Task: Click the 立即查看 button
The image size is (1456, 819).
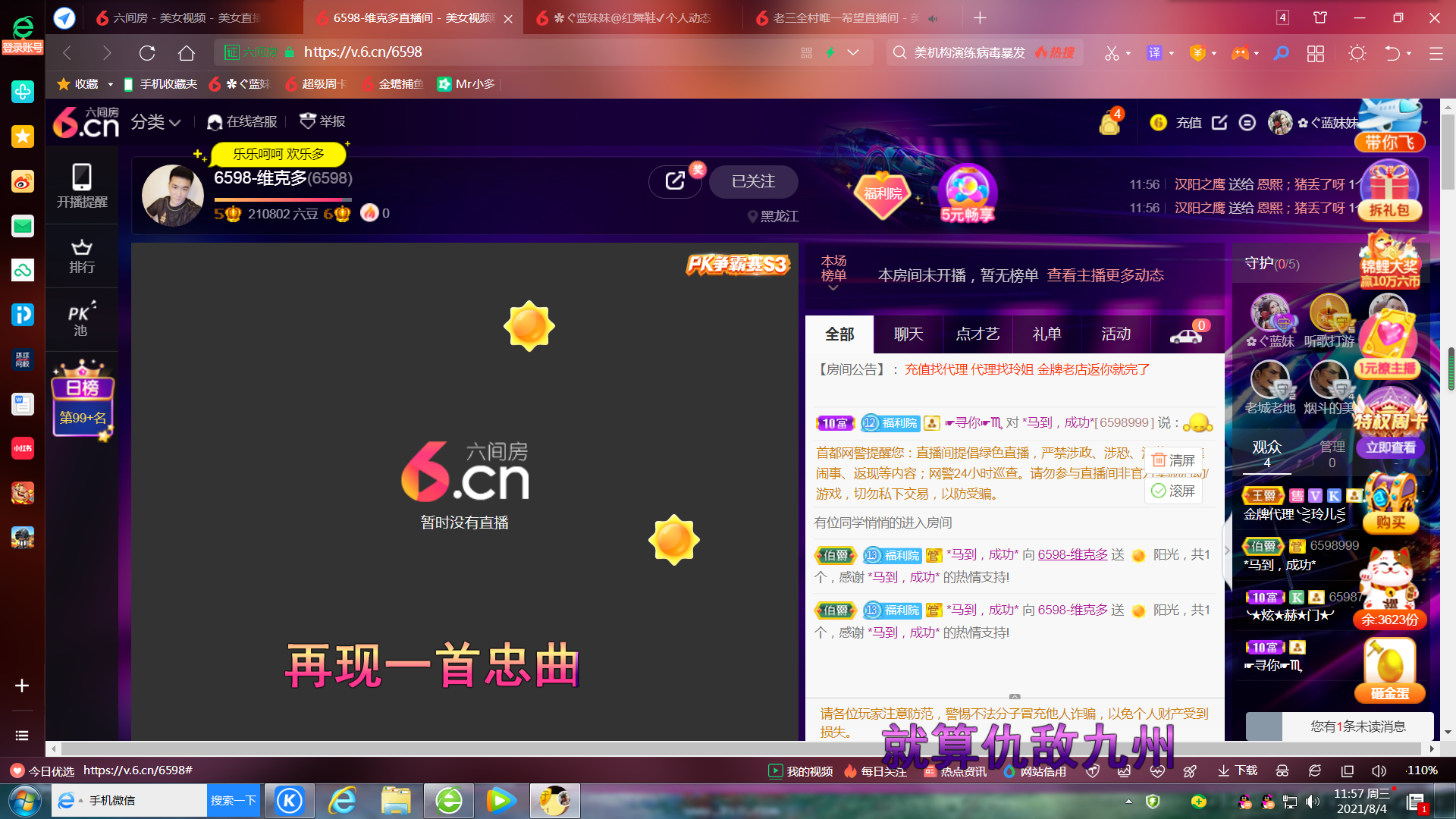Action: click(x=1391, y=447)
